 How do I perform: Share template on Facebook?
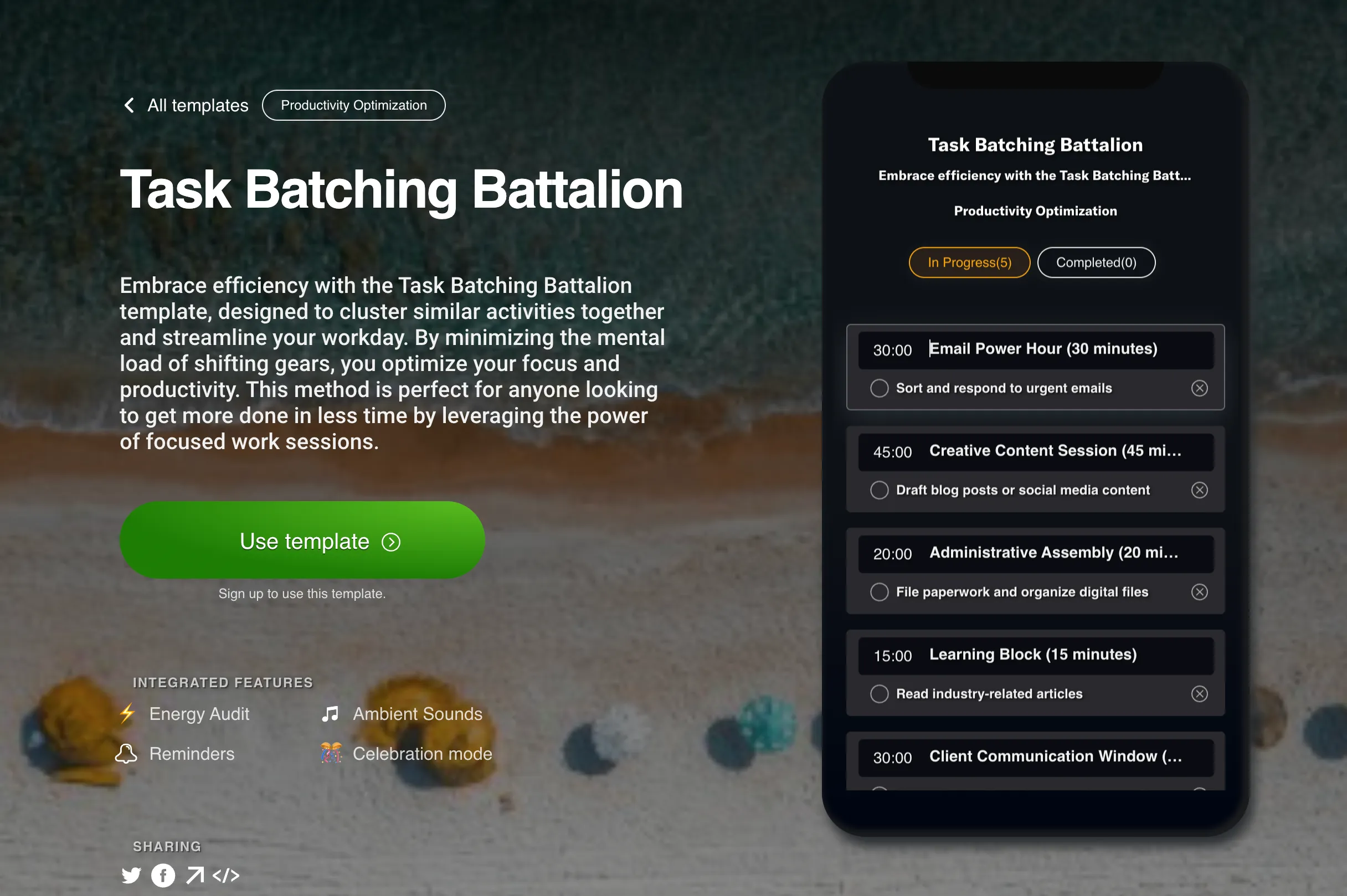pyautogui.click(x=163, y=875)
